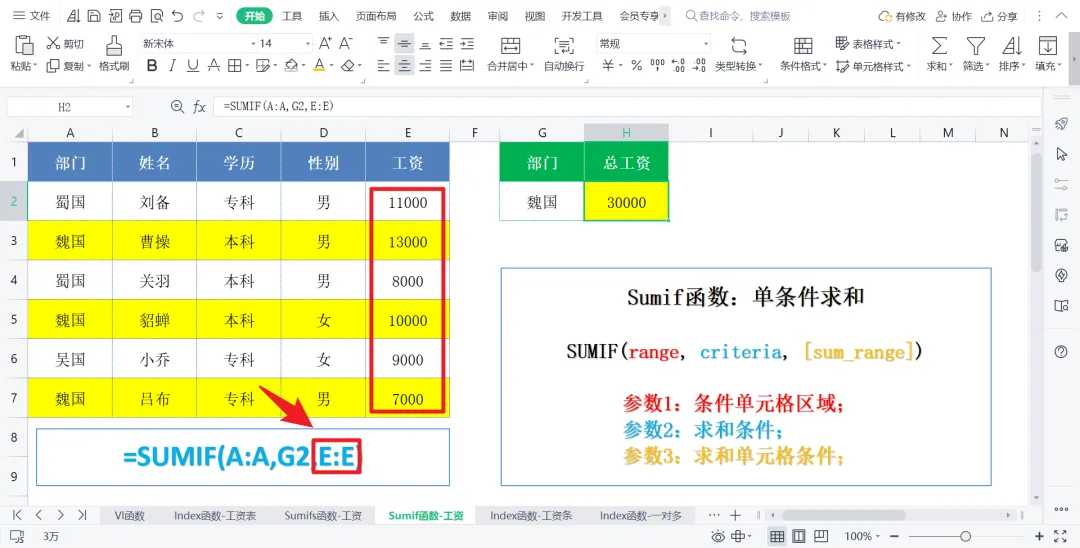
Task: Click the fx insert function icon
Action: pos(199,107)
